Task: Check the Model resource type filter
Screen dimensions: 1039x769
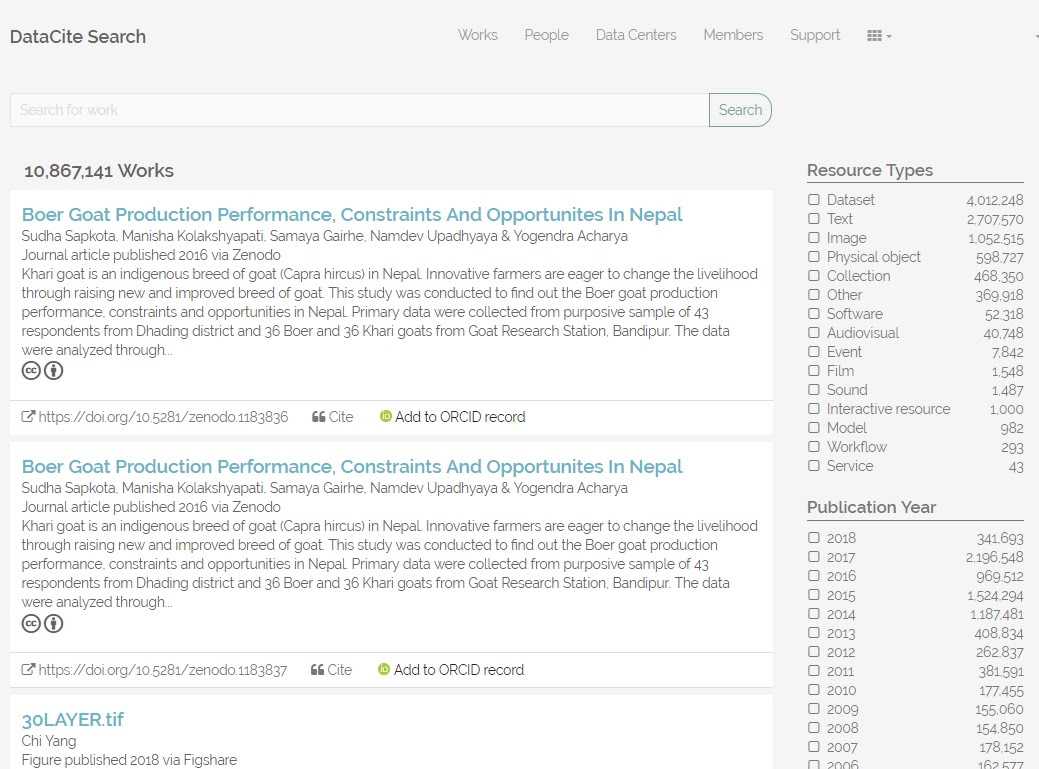Action: tap(814, 427)
